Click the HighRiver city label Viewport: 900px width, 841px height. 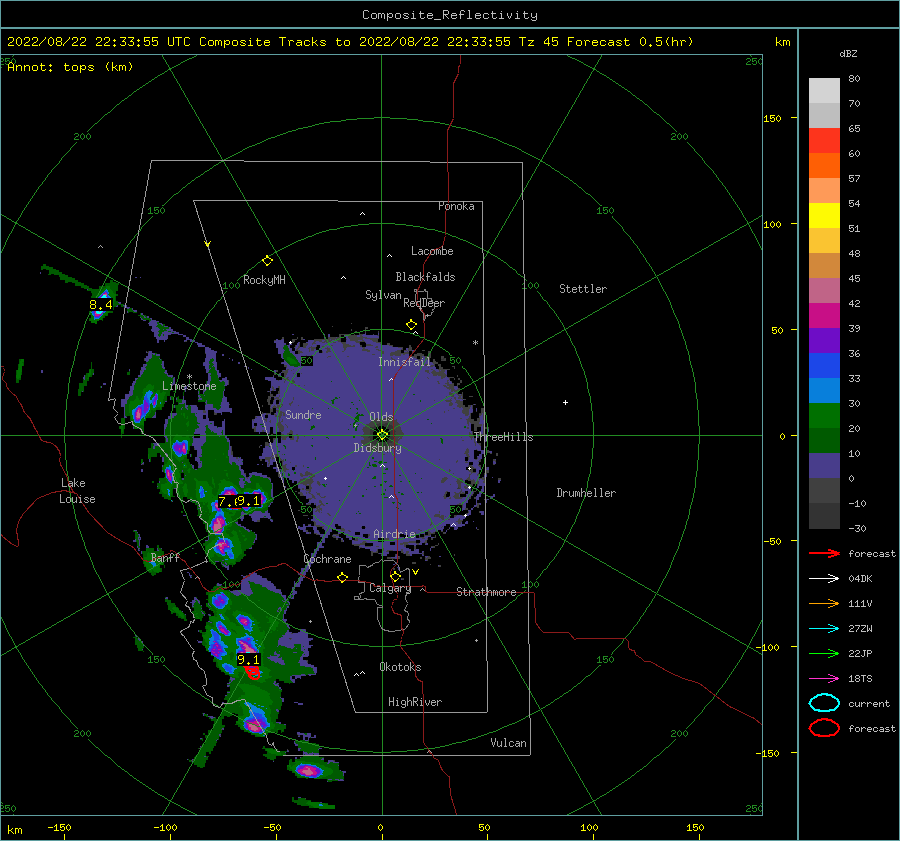coord(415,702)
